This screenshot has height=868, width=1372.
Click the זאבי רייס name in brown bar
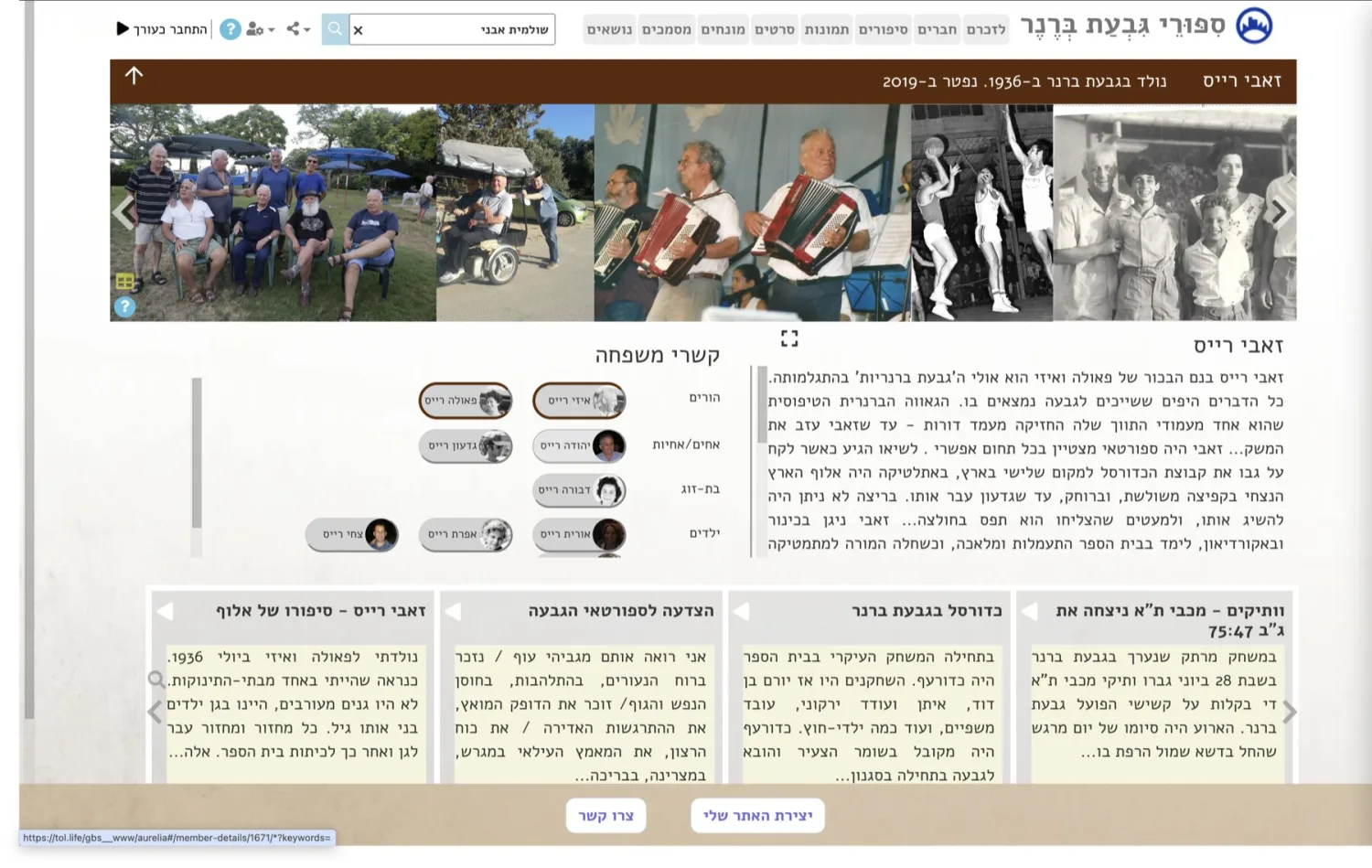pyautogui.click(x=1241, y=80)
